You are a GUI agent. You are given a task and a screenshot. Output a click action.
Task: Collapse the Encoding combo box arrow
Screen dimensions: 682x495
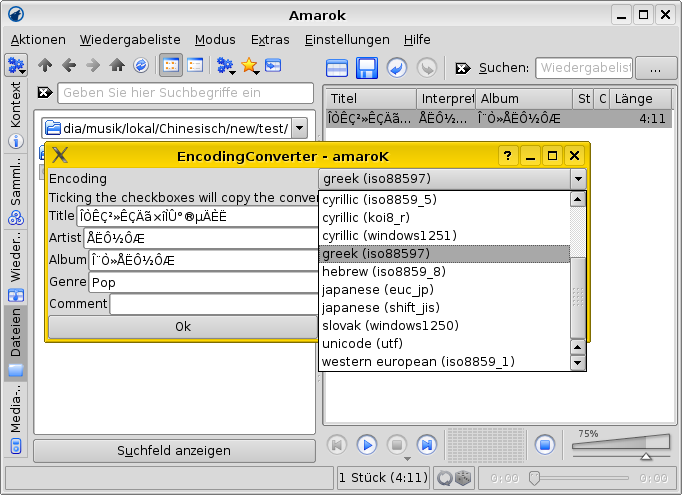[x=578, y=179]
